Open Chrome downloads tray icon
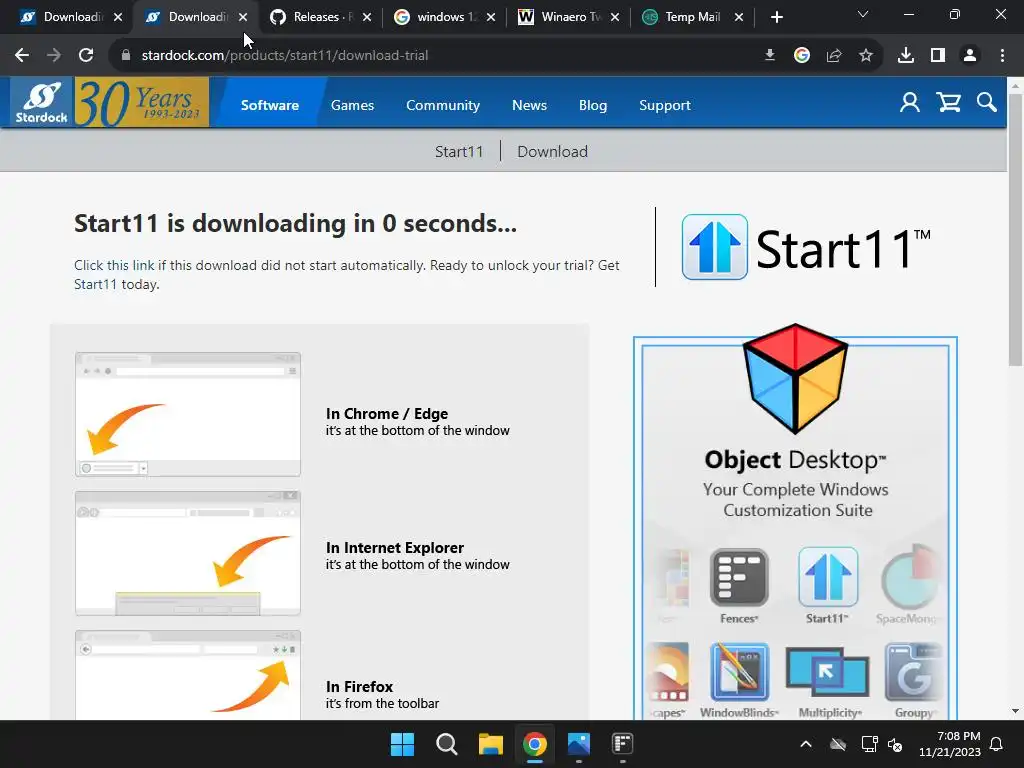Viewport: 1024px width, 768px height. 906,56
